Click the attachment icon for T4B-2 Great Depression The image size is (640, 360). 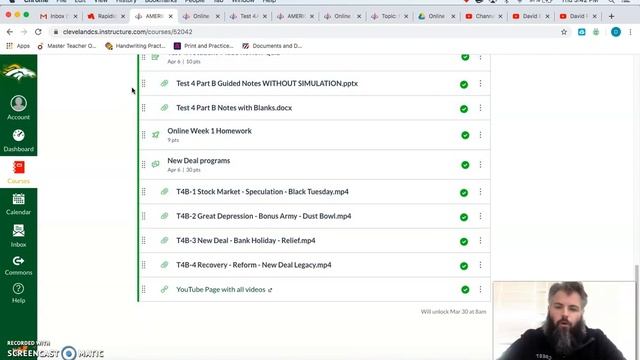(164, 216)
